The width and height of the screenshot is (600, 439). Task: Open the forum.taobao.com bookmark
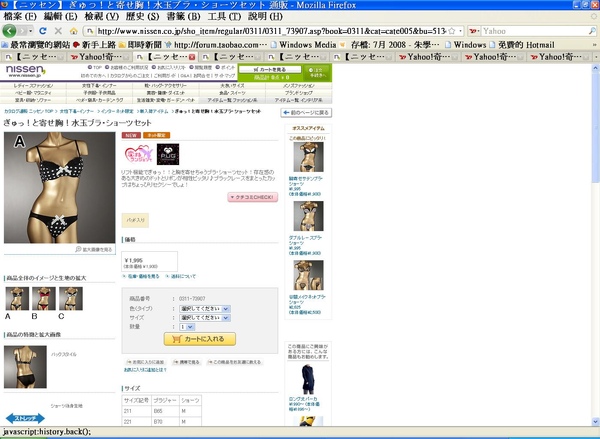point(216,45)
